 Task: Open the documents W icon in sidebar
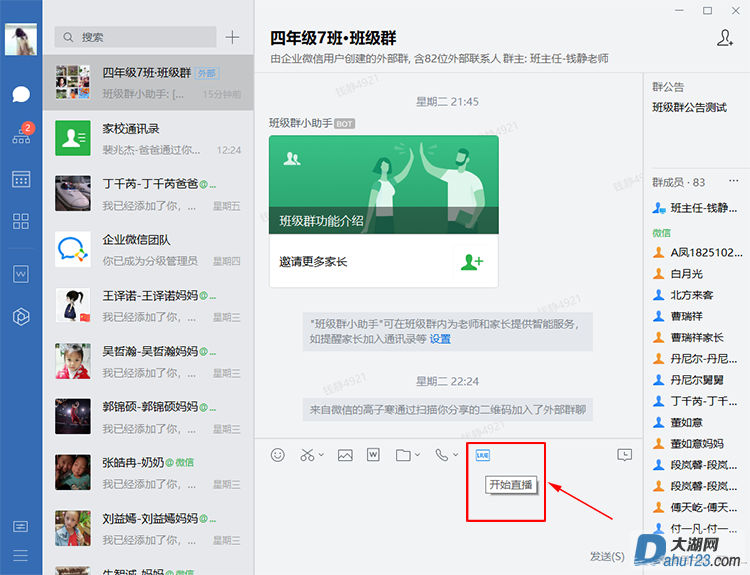21,274
